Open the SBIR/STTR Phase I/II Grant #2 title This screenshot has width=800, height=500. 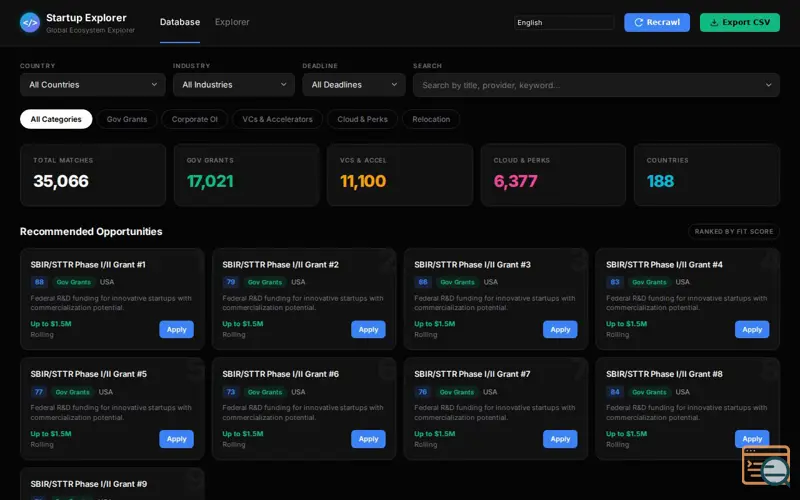tap(280, 264)
